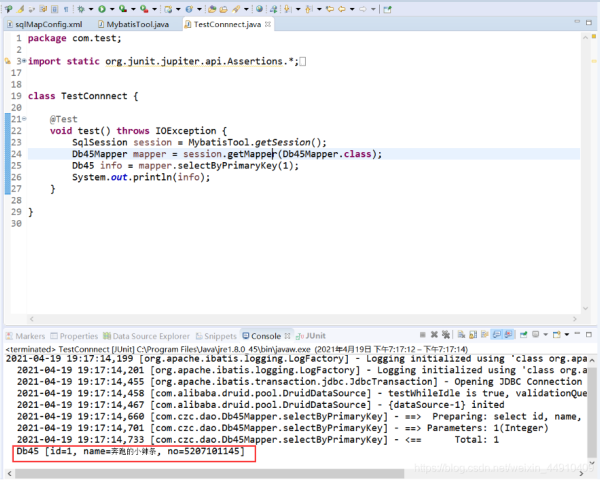Open the New Java Class dropdown arrow

coord(199,9)
